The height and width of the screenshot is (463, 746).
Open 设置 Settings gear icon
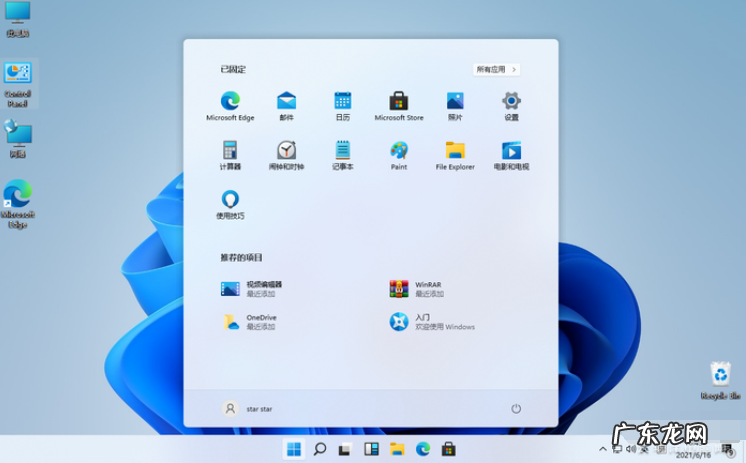[x=511, y=106]
